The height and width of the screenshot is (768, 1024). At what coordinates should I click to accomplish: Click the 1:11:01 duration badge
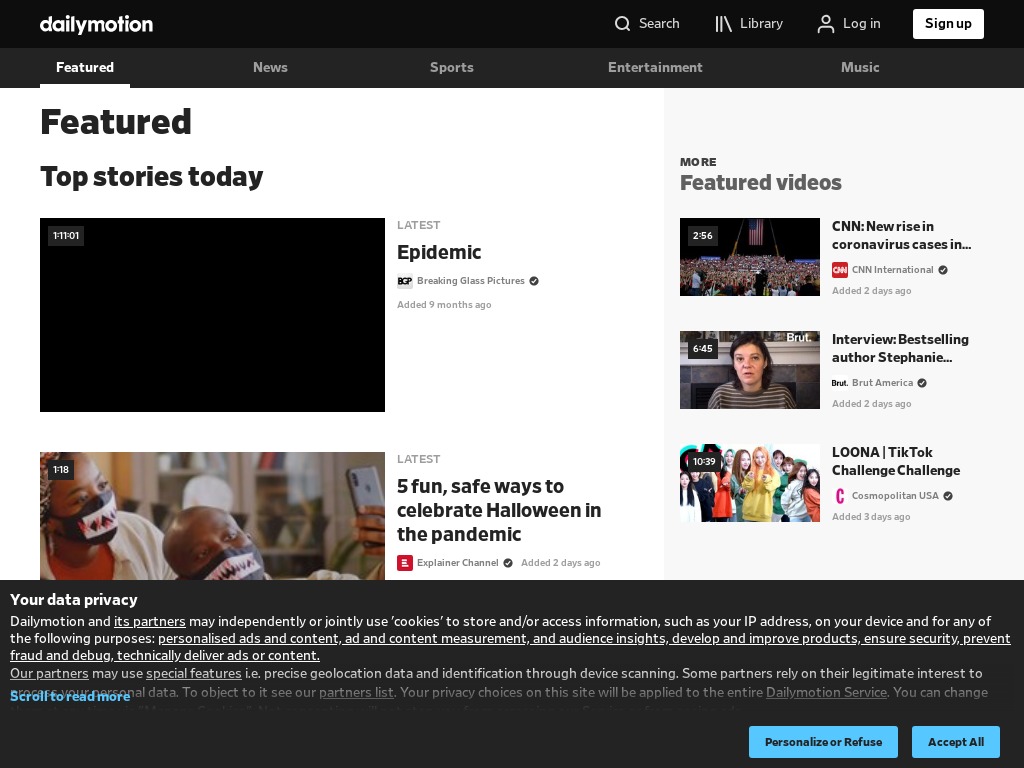(66, 236)
